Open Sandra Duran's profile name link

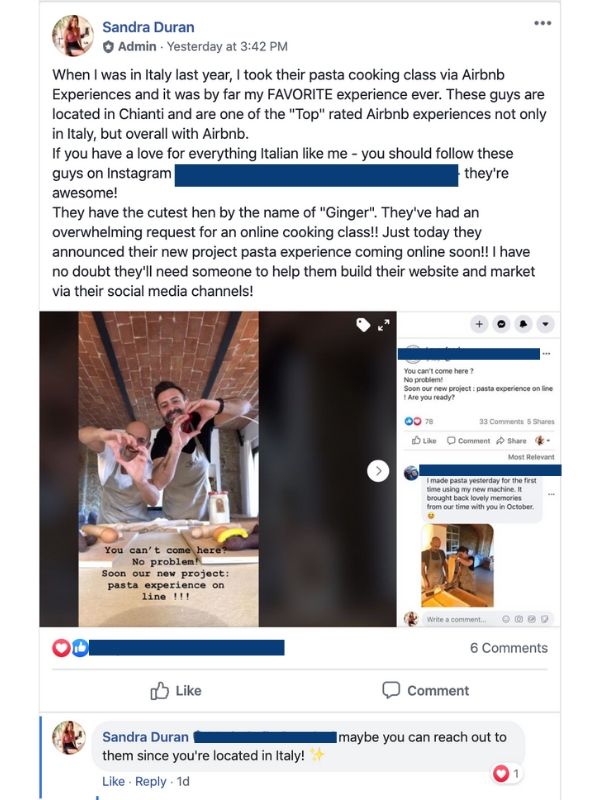[x=148, y=27]
